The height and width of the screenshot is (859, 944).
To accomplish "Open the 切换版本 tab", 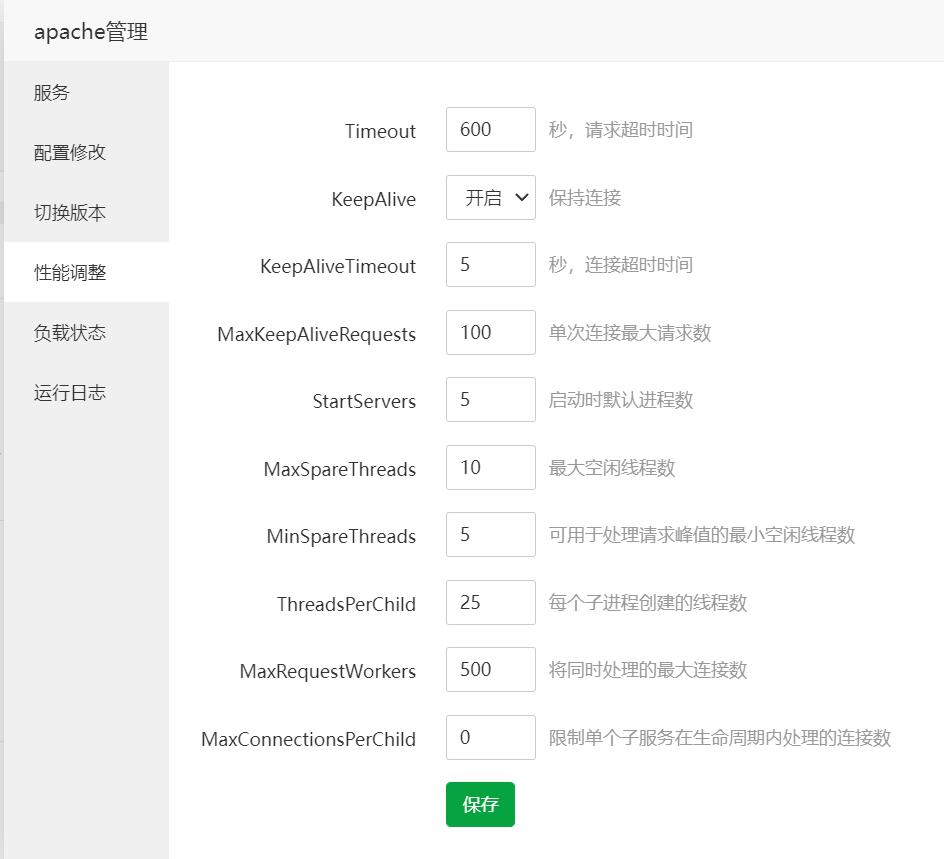I will point(86,212).
